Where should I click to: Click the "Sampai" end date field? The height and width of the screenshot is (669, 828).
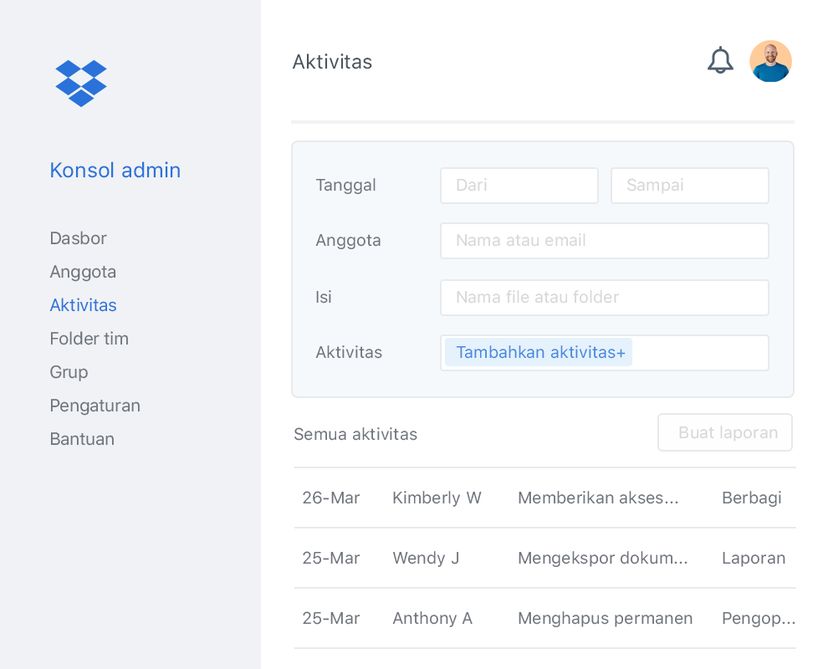click(x=689, y=185)
